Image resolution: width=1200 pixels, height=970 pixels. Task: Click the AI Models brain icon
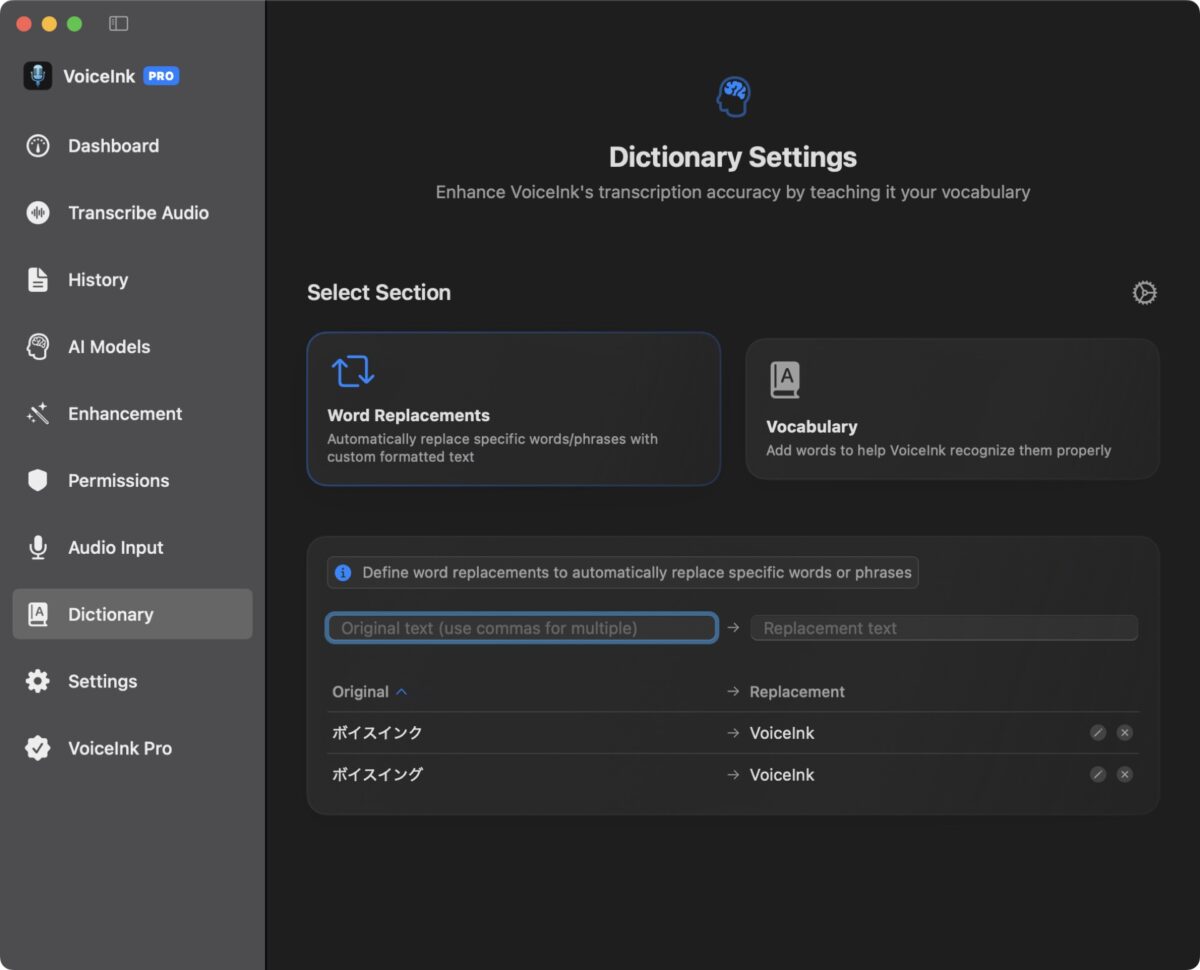[x=38, y=347]
